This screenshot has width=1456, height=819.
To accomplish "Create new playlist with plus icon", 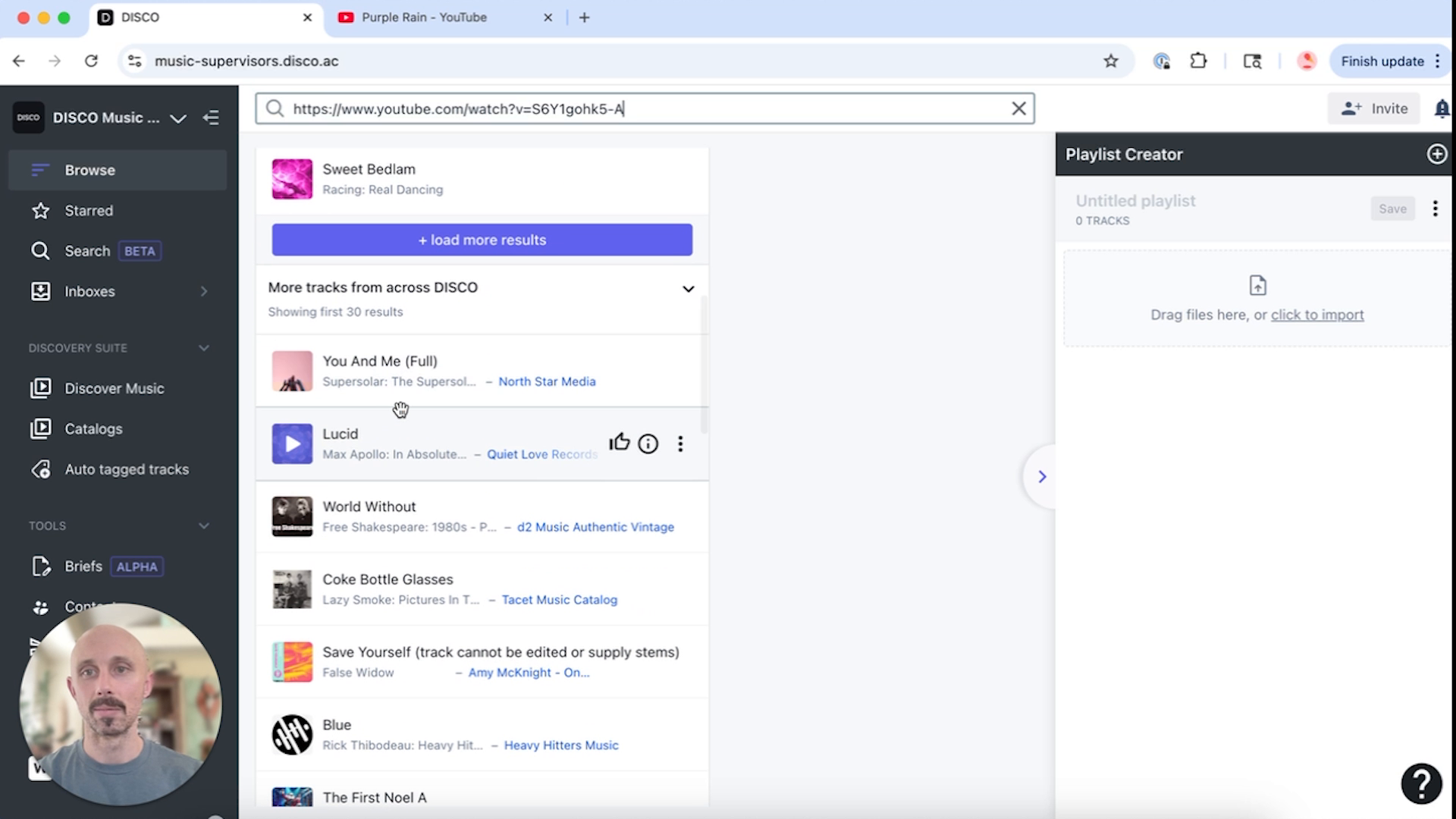I will coord(1437,154).
